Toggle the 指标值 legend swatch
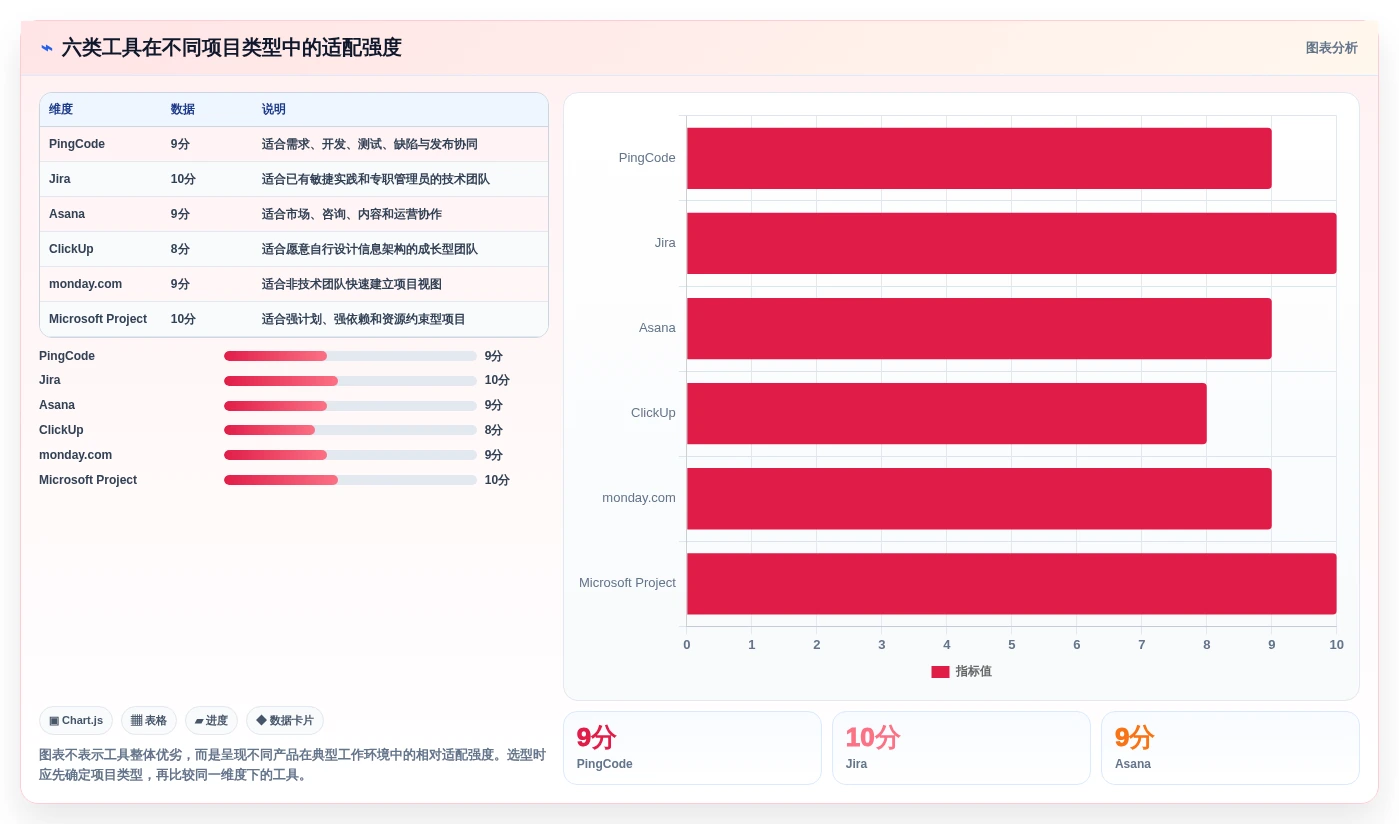 tap(940, 672)
